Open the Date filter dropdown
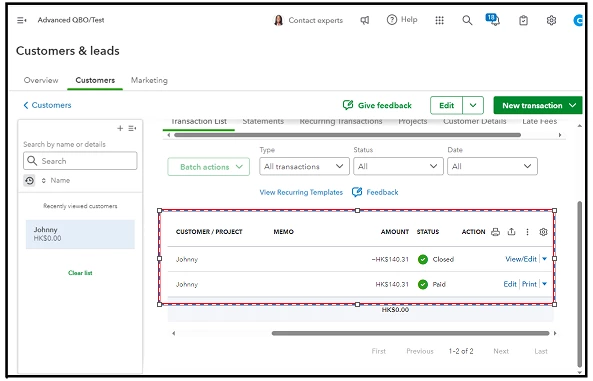 point(492,166)
